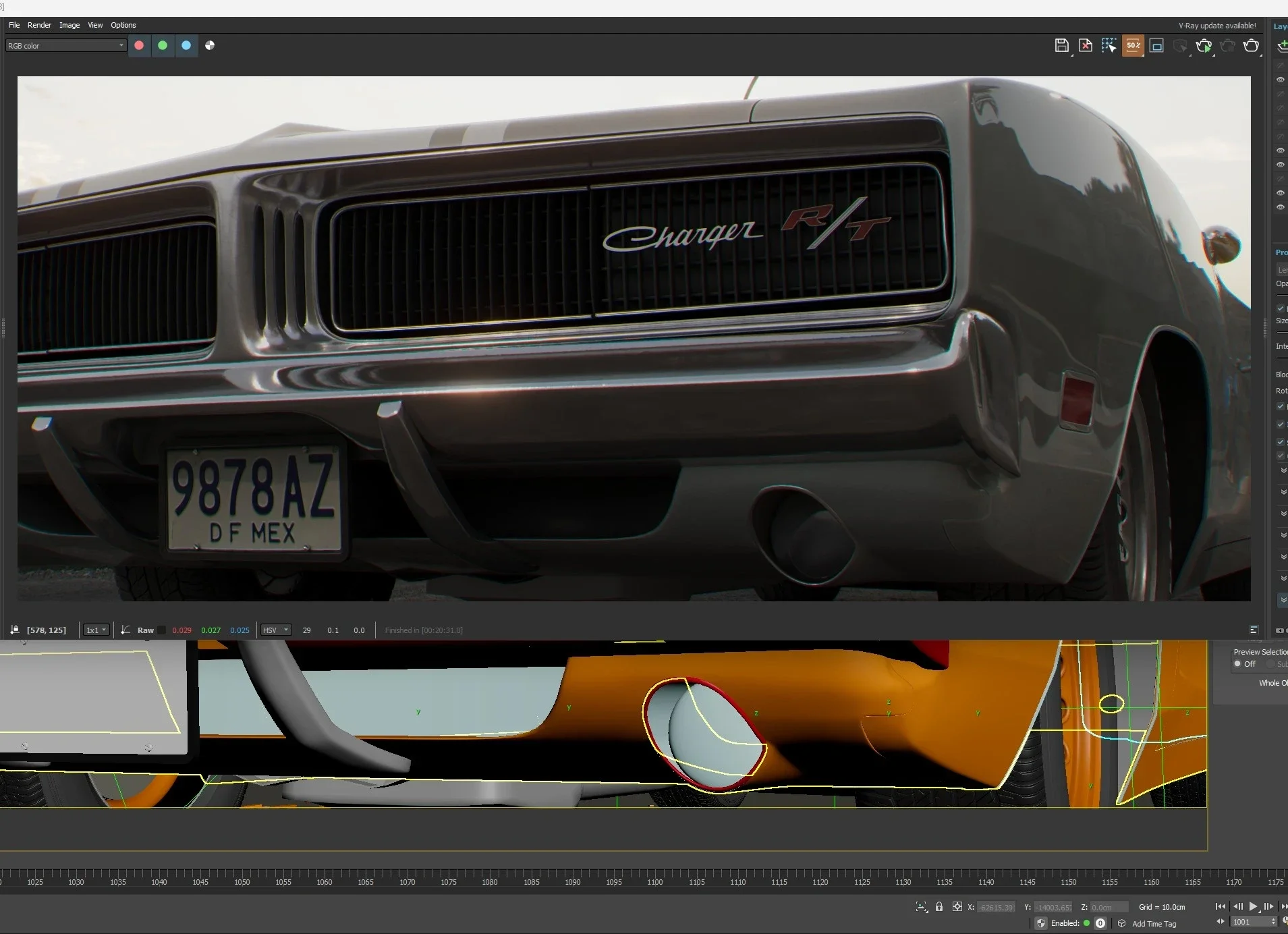Open the Options menu
Image resolution: width=1288 pixels, height=934 pixels.
coord(123,25)
